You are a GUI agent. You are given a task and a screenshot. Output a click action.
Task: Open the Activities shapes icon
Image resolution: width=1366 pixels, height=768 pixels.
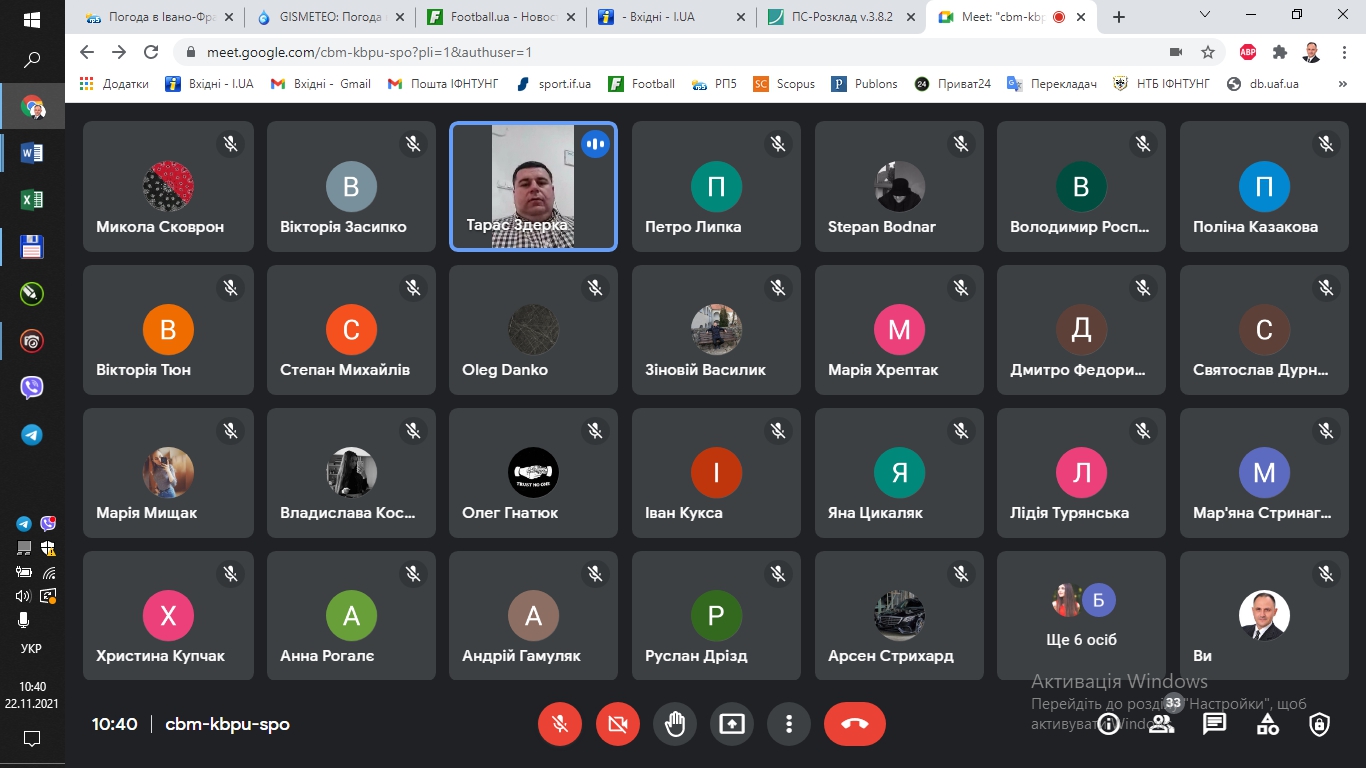(1267, 723)
